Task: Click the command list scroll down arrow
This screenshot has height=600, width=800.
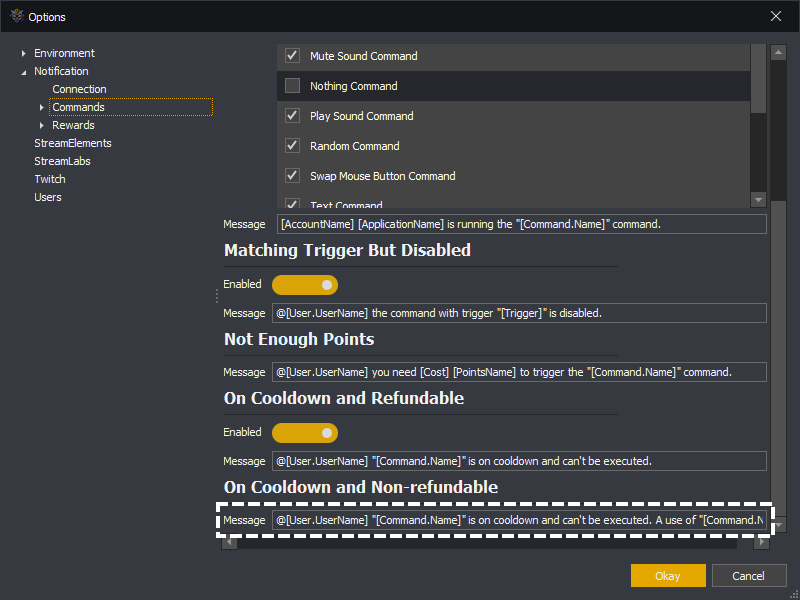Action: (x=758, y=200)
